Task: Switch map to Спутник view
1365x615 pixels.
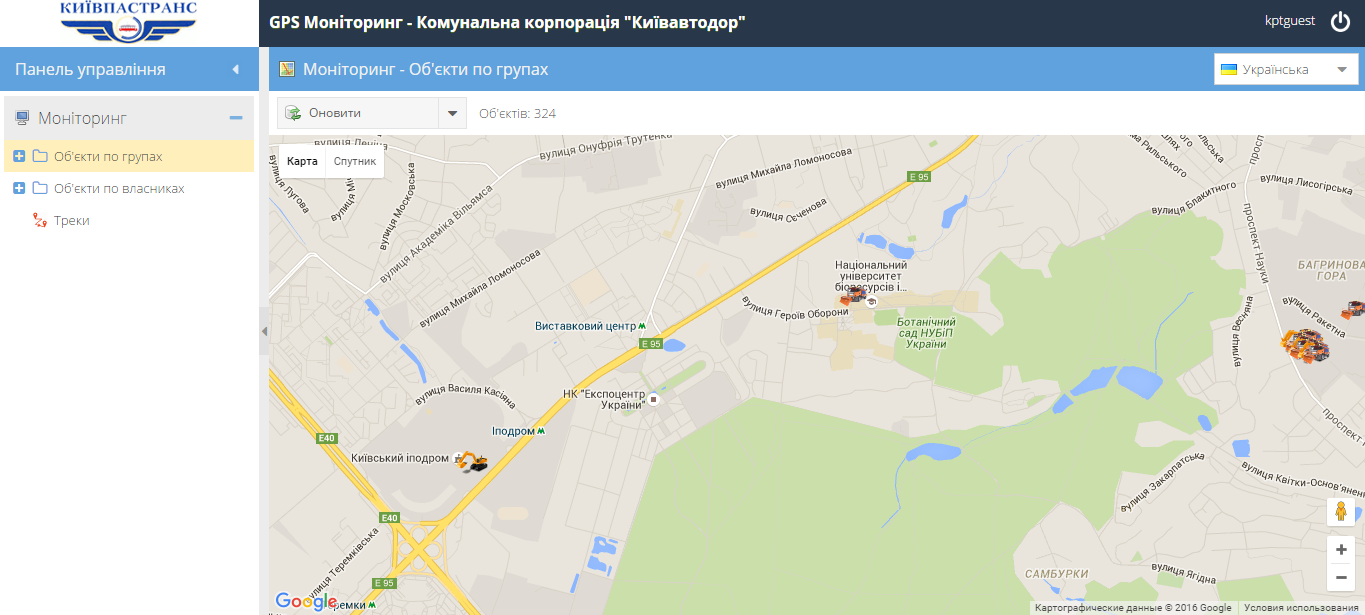Action: pos(355,161)
